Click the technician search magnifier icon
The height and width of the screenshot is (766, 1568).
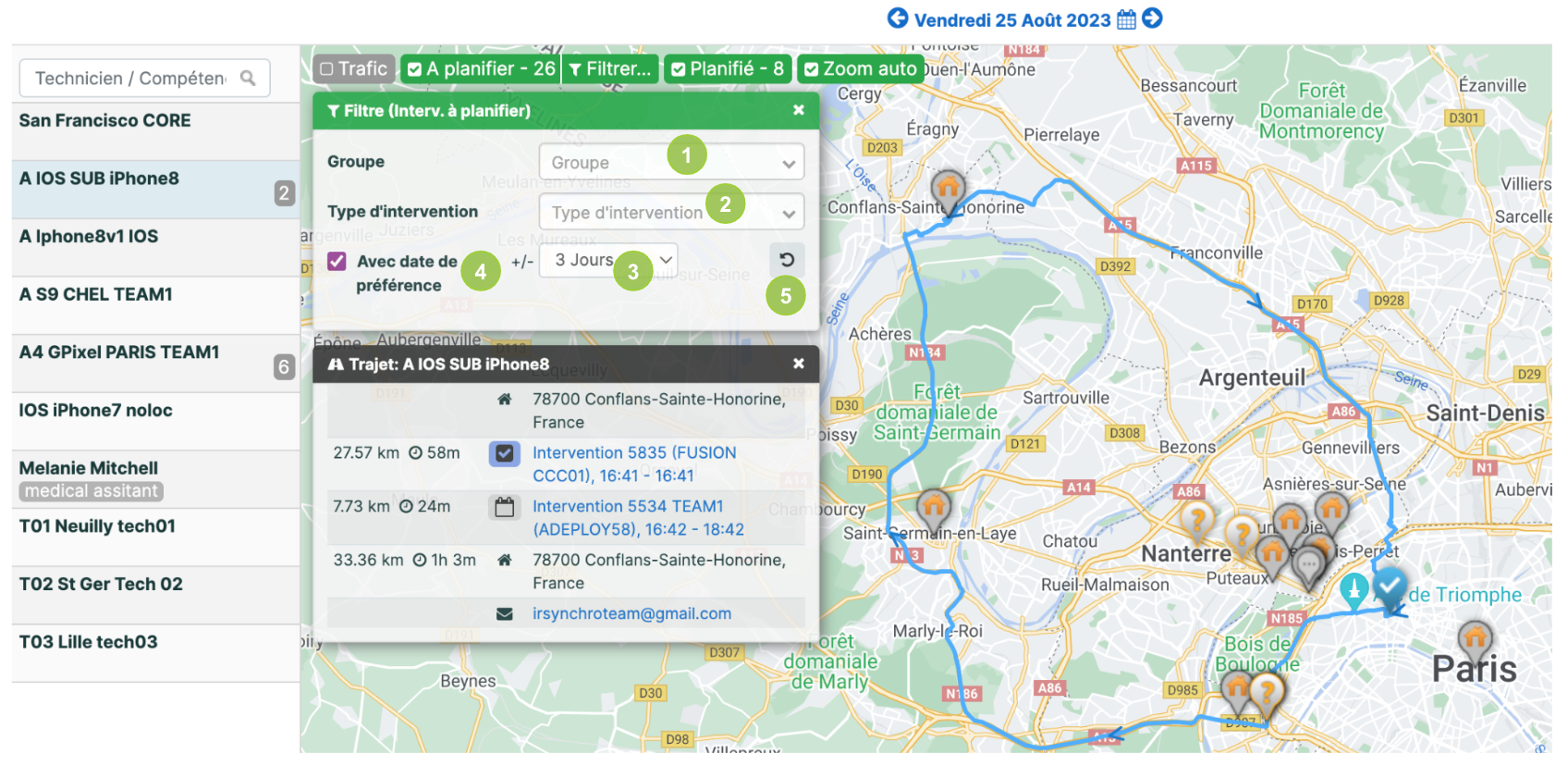248,78
